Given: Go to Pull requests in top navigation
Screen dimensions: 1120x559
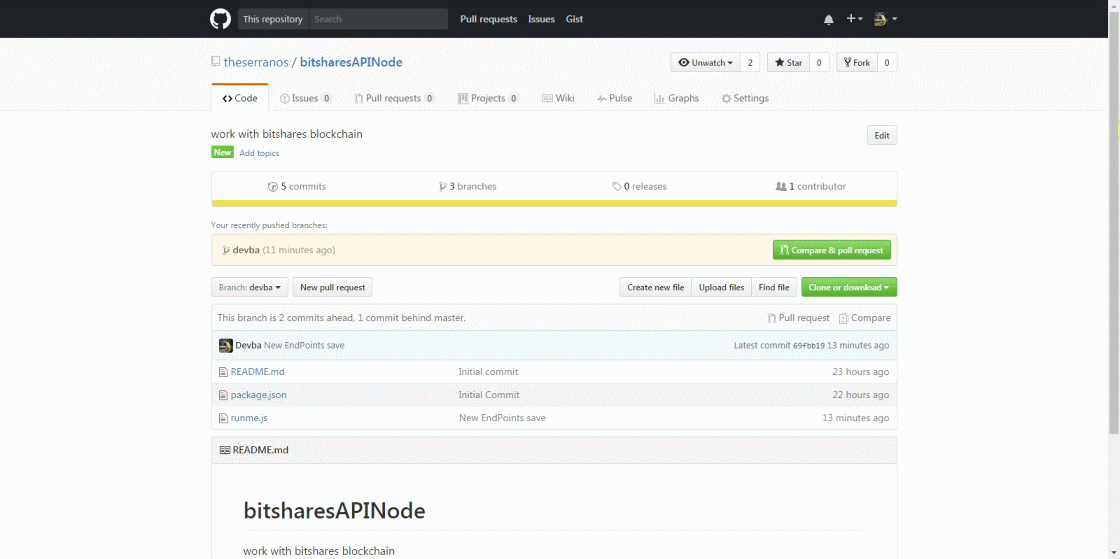Looking at the screenshot, I should coord(489,19).
